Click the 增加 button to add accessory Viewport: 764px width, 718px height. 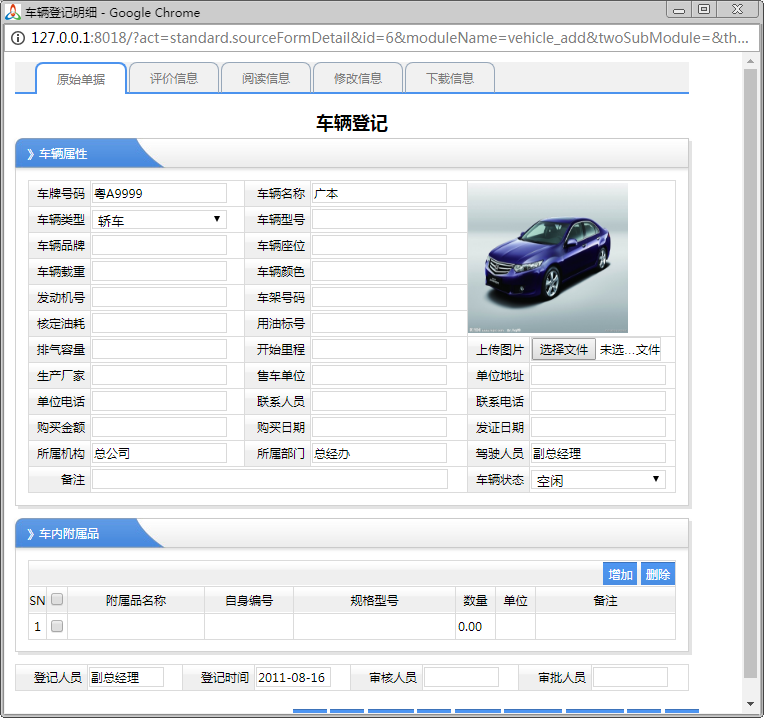620,574
